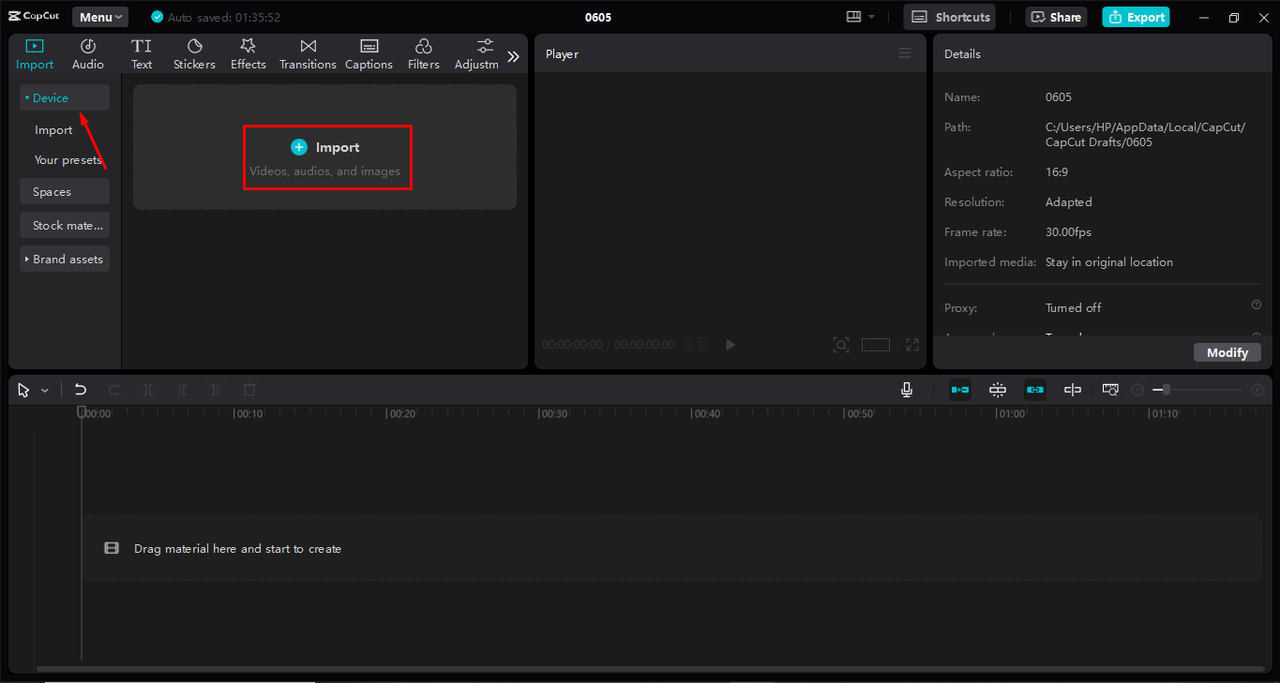Switch to the Effects tab
The width and height of the screenshot is (1280, 683).
[248, 54]
